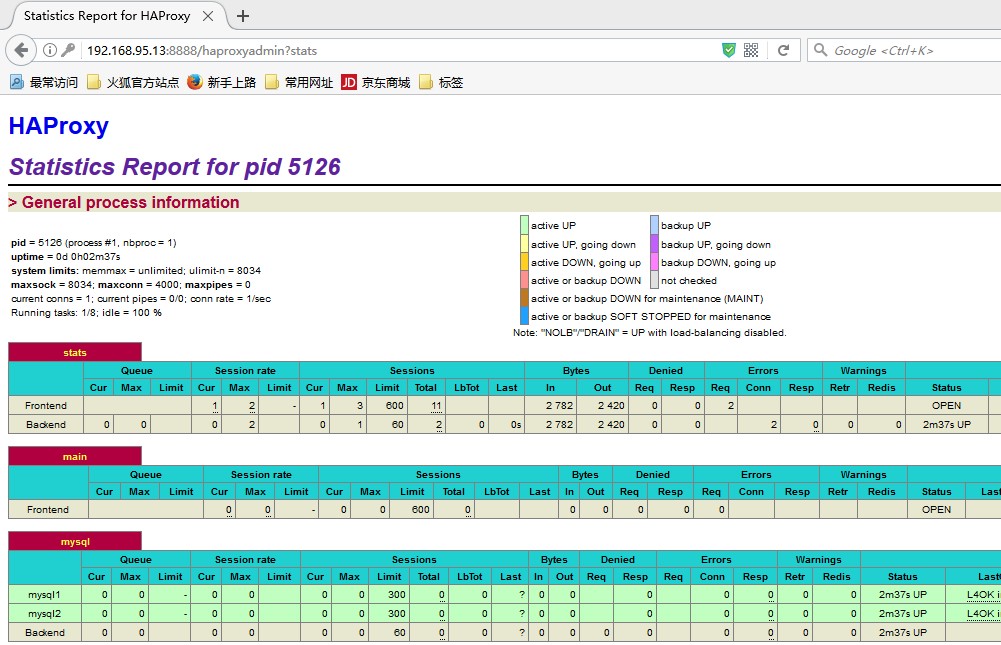
Task: Click the Sessions column header in stats table
Action: (x=412, y=370)
